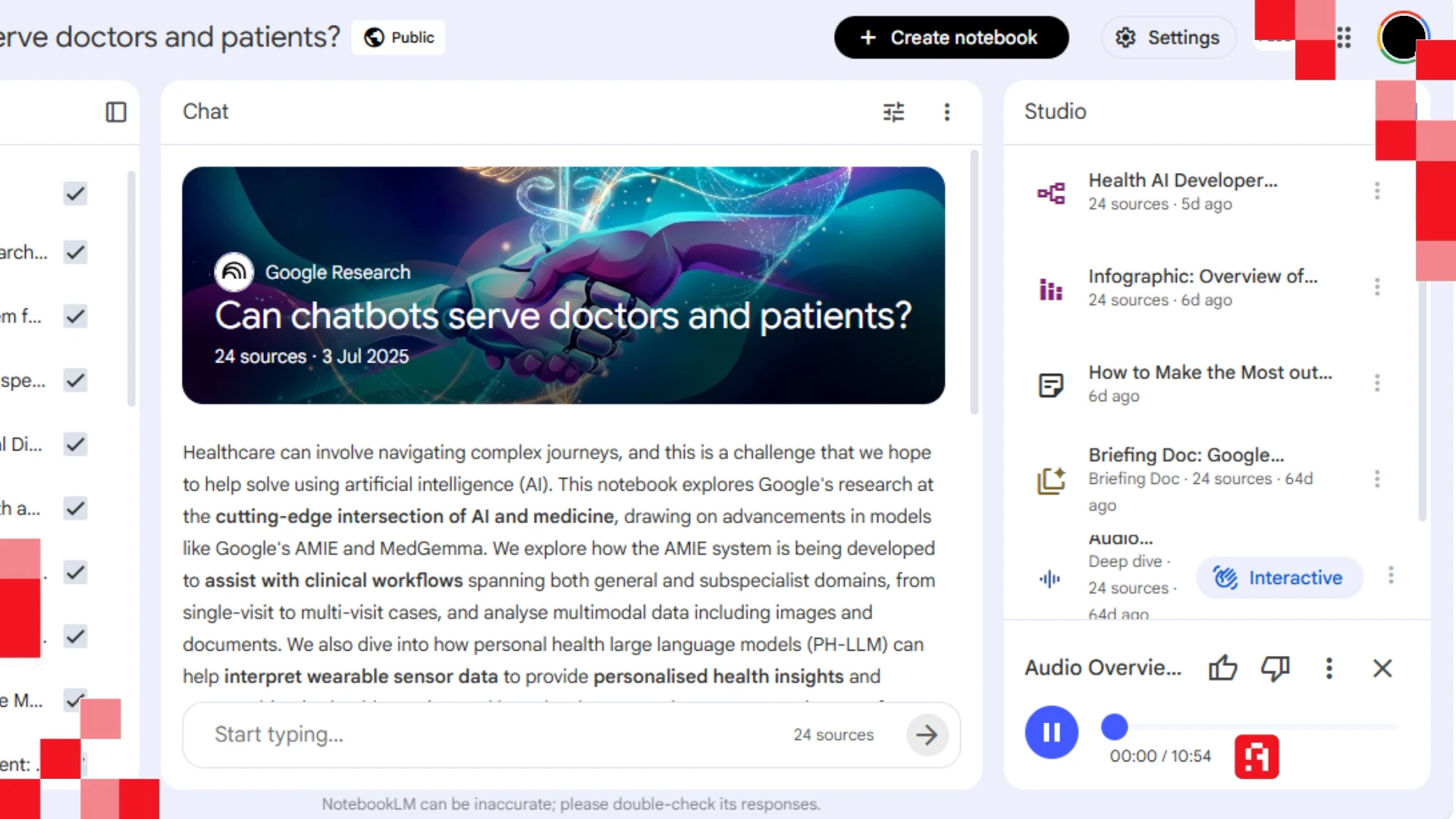Image resolution: width=1456 pixels, height=819 pixels.
Task: Start Interactive mode for audio
Action: tap(1279, 578)
